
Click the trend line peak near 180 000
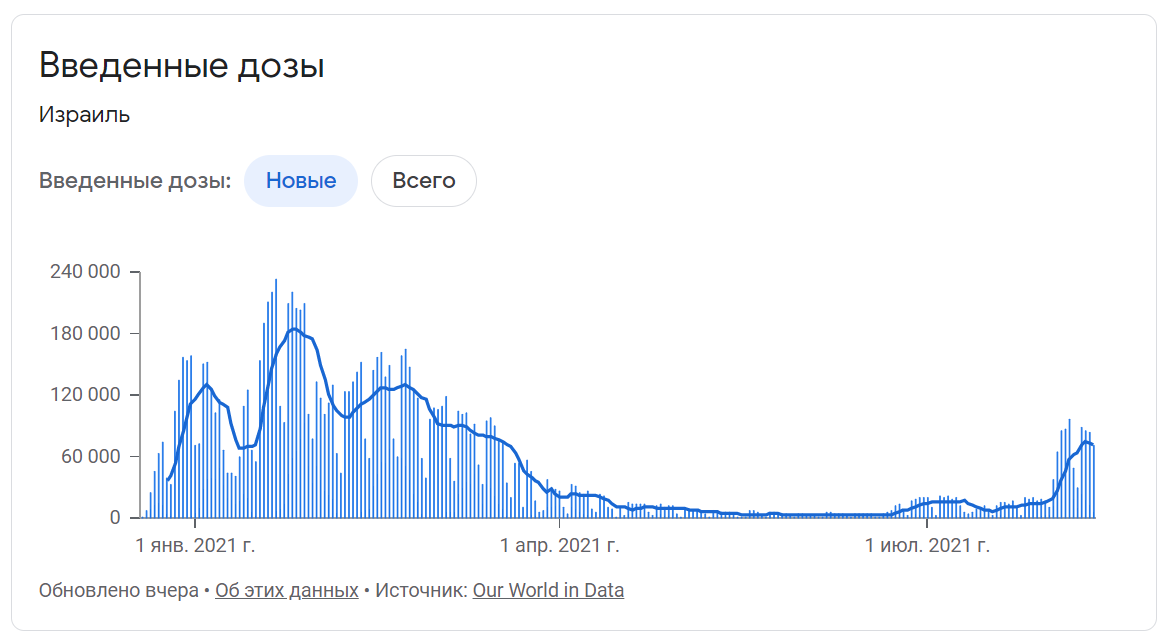tap(295, 329)
